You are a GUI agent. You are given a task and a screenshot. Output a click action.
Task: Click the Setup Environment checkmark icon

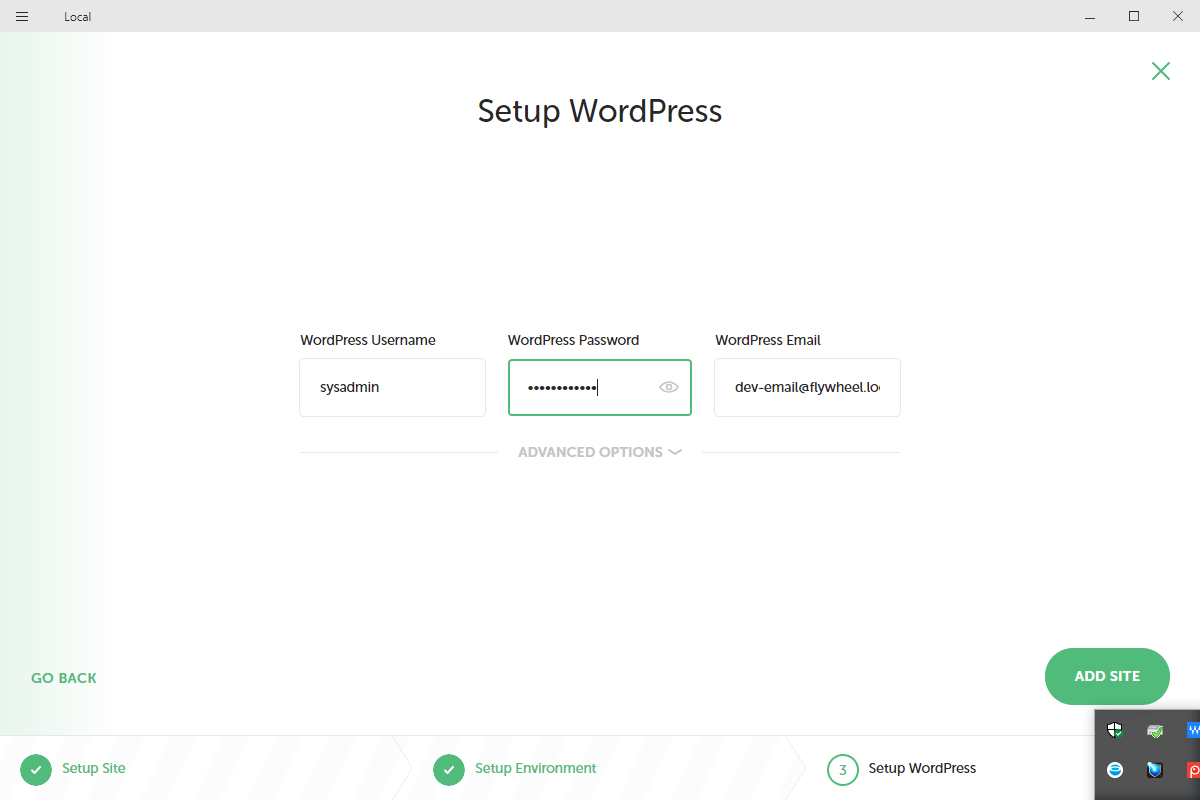click(x=449, y=769)
